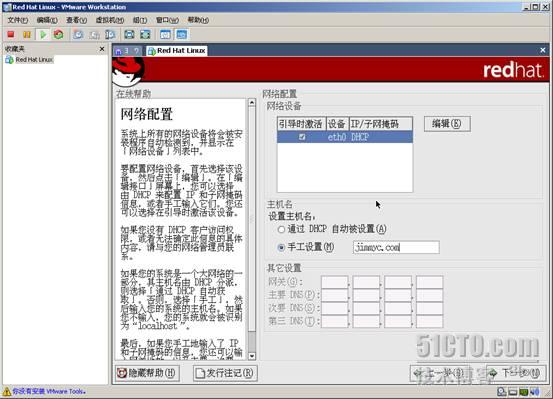Click the 你没有安装 VMware Tools status text
The height and width of the screenshot is (399, 553).
coord(49,391)
